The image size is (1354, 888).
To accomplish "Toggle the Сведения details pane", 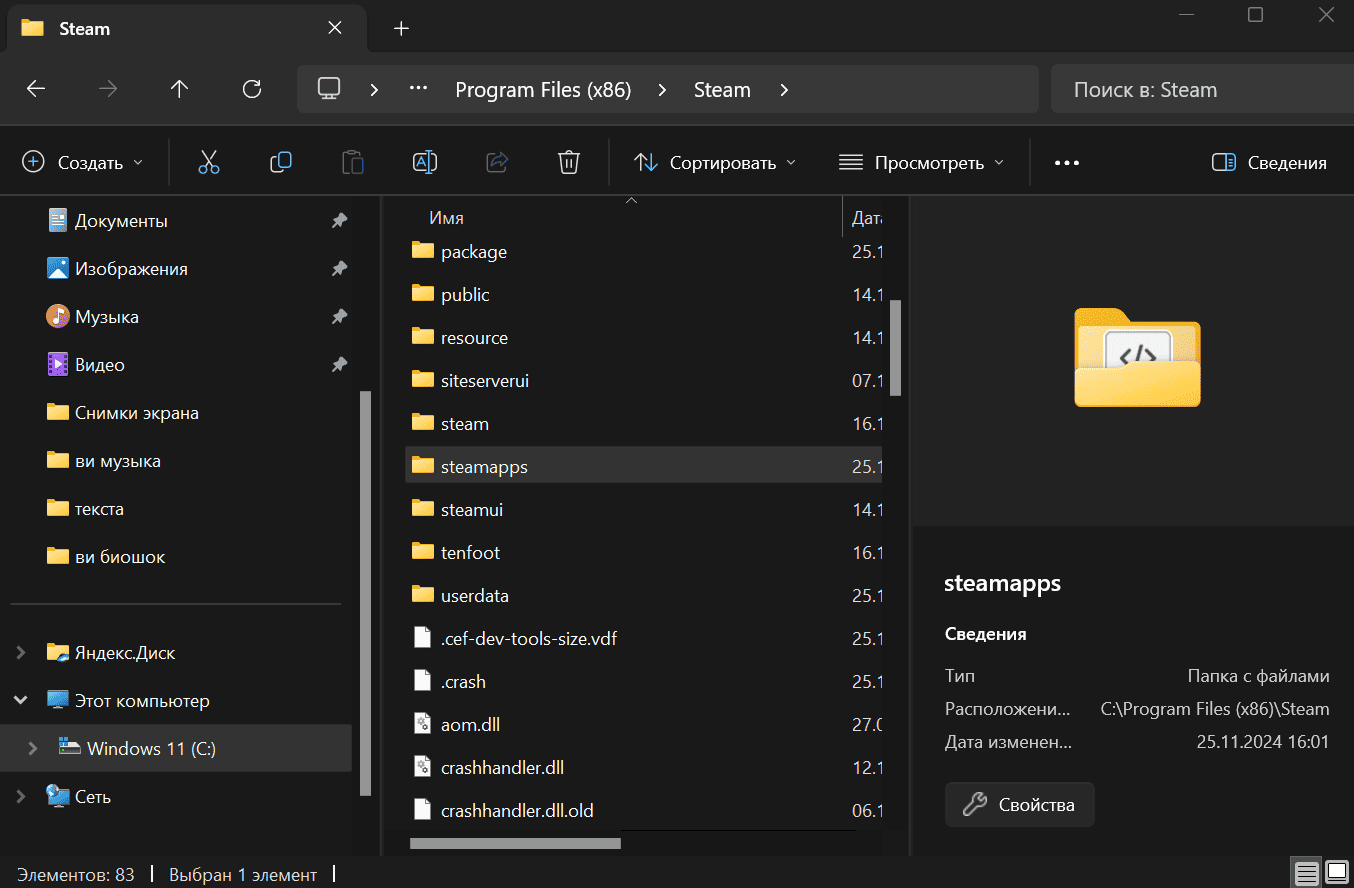I will (x=1269, y=162).
